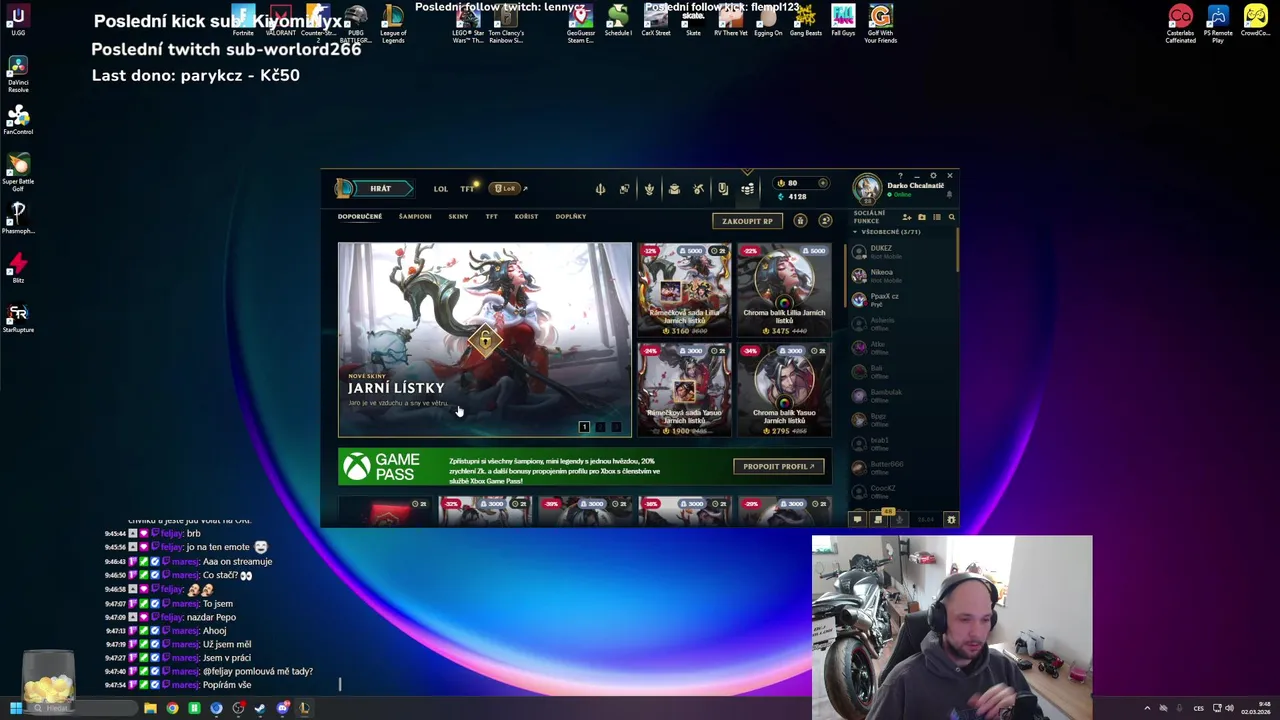Open the loot chest icon
The width and height of the screenshot is (1280, 720).
point(674,188)
